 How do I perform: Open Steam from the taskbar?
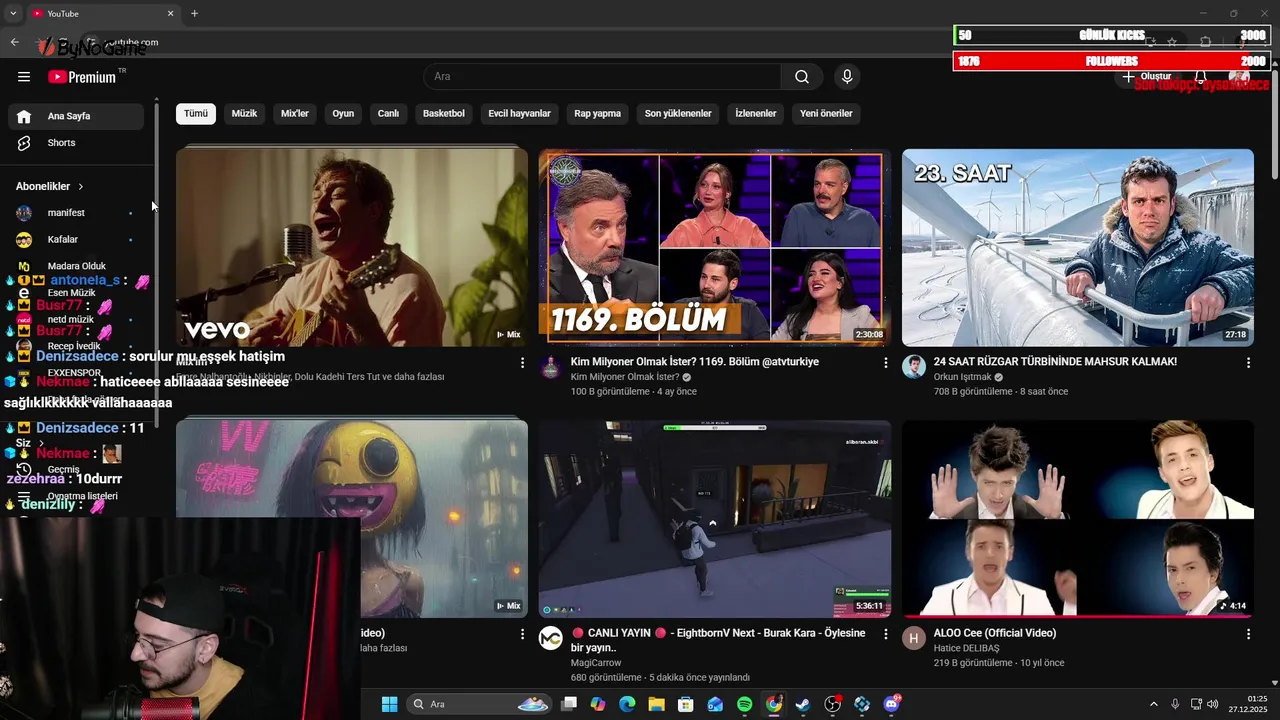[803, 704]
